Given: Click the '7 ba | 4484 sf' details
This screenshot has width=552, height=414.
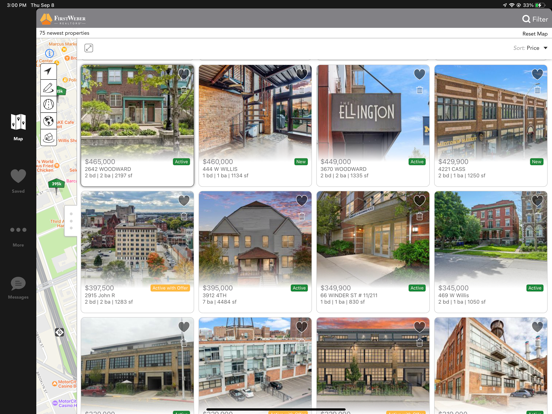Looking at the screenshot, I should 220,302.
